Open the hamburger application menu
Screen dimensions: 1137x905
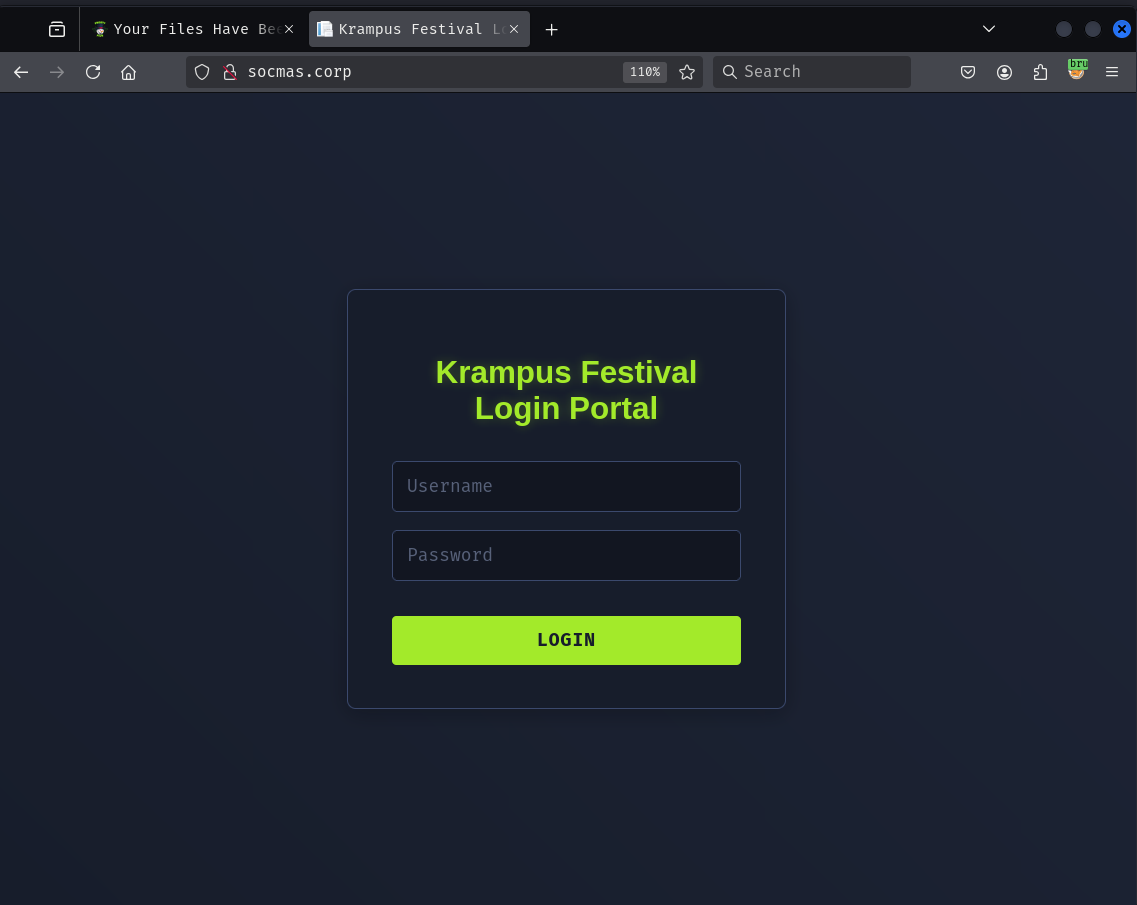click(x=1112, y=72)
